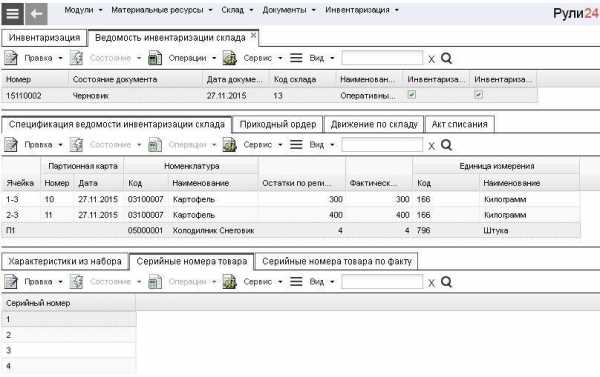Click the search magnifier in top toolbar
Viewport: 600px width, 377px height.
click(446, 58)
